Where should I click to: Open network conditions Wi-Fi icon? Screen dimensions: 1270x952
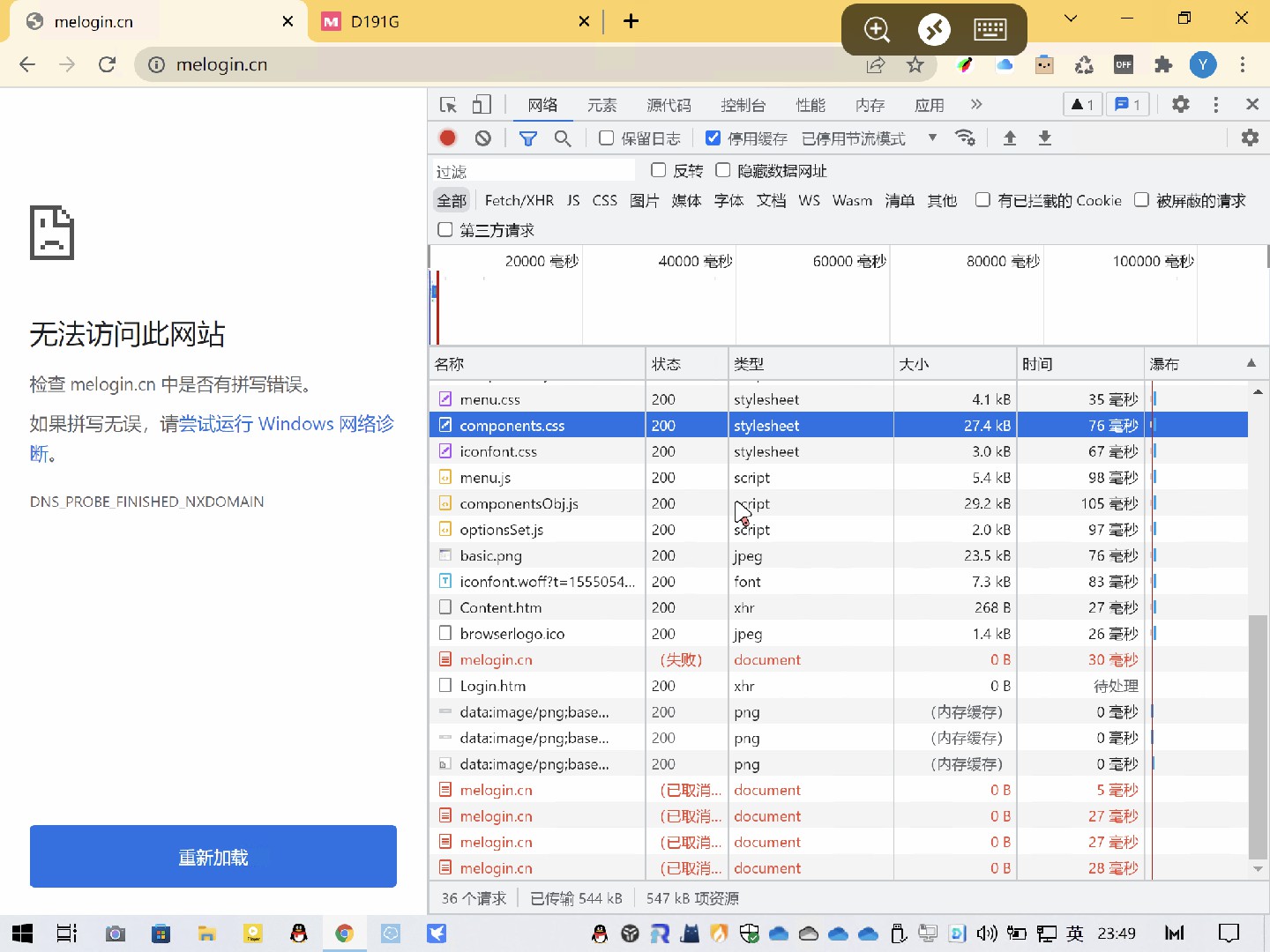[966, 138]
